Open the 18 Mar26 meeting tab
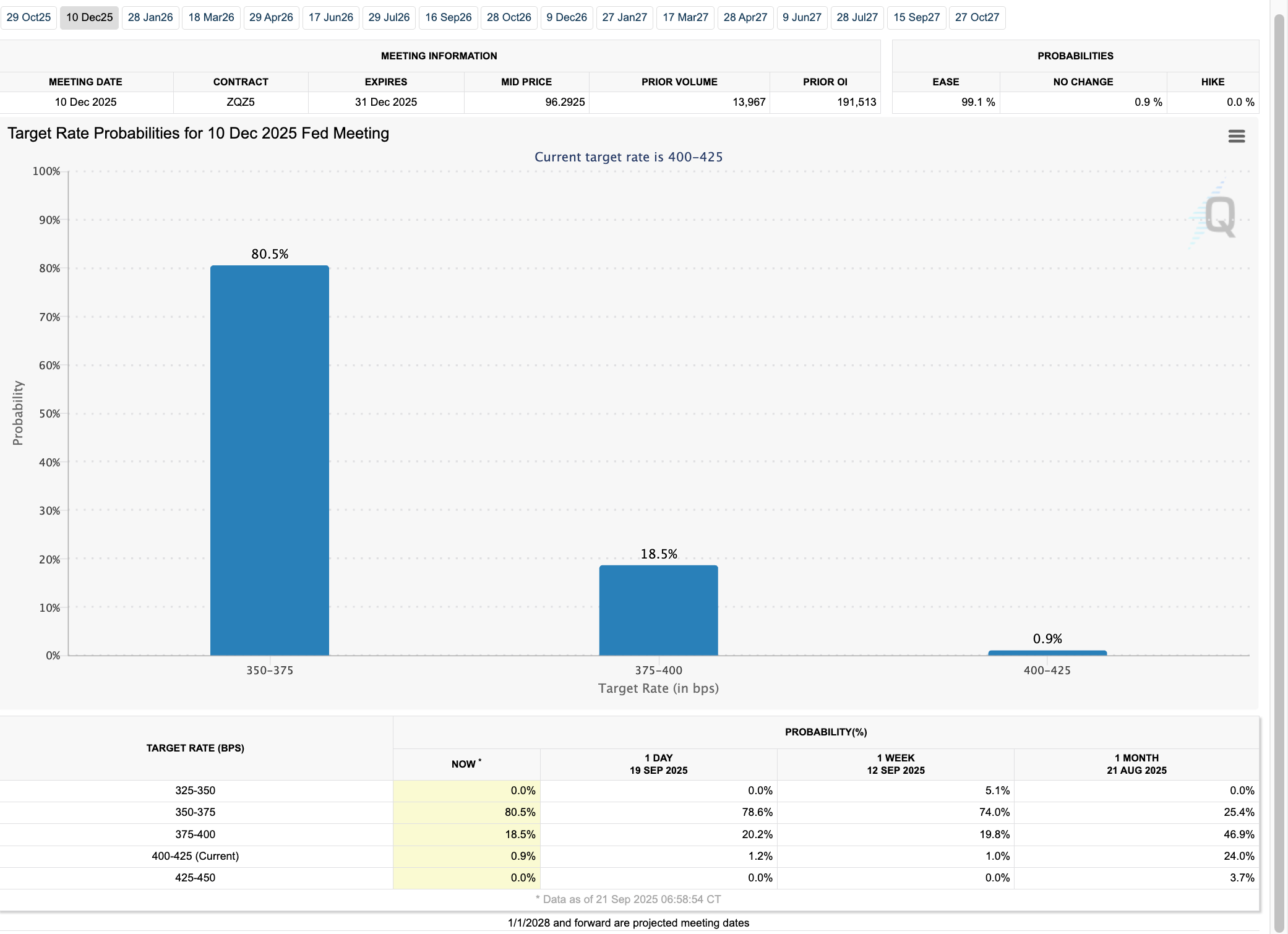Viewport: 1288px width, 934px height. (x=211, y=17)
